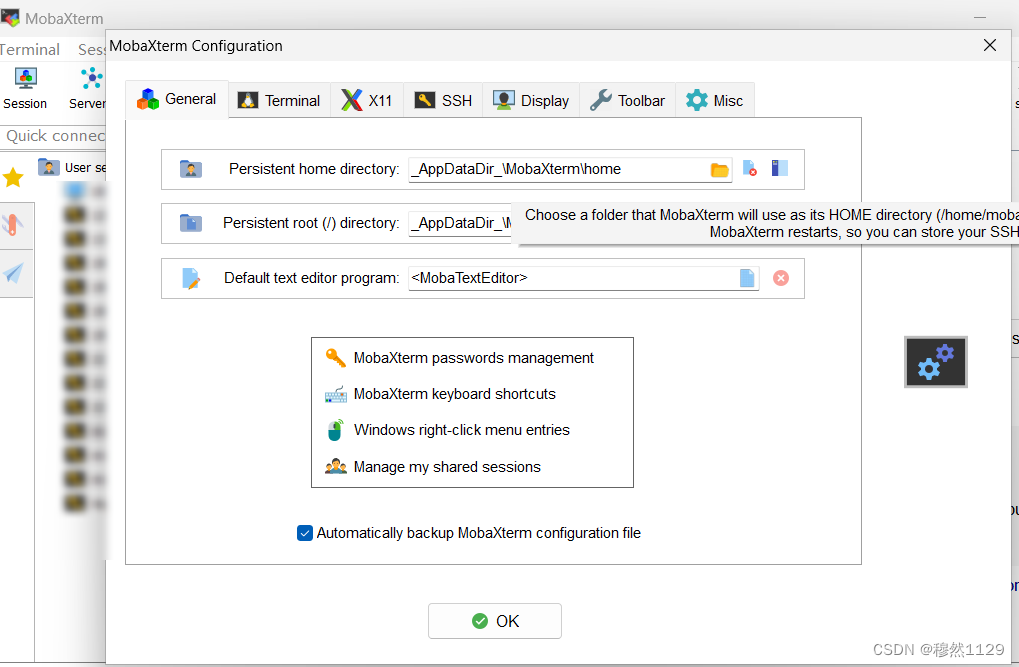Open Windows right-click menu entries
1019x667 pixels.
click(x=461, y=430)
